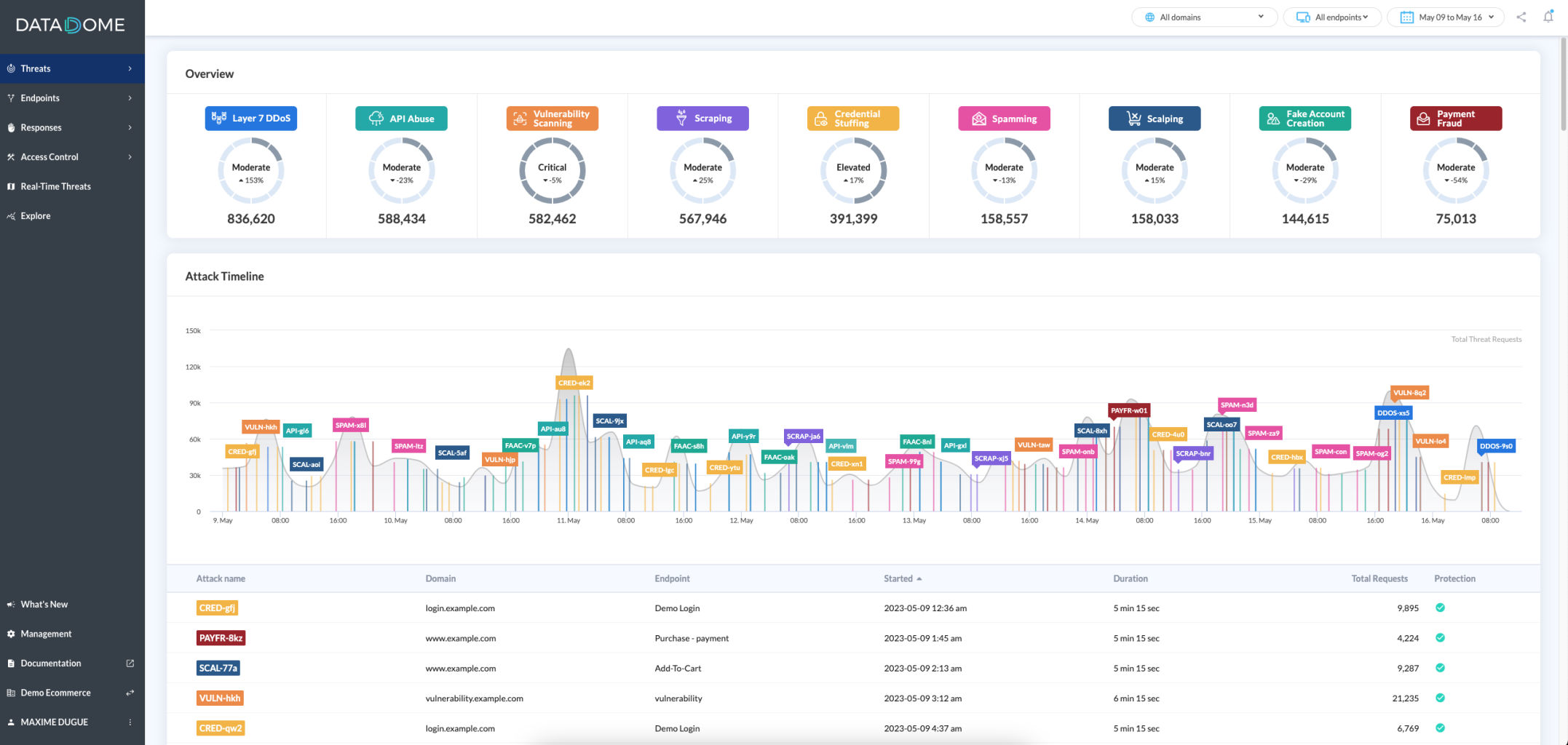
Task: Open external link icon beside Documentation
Action: 130,664
